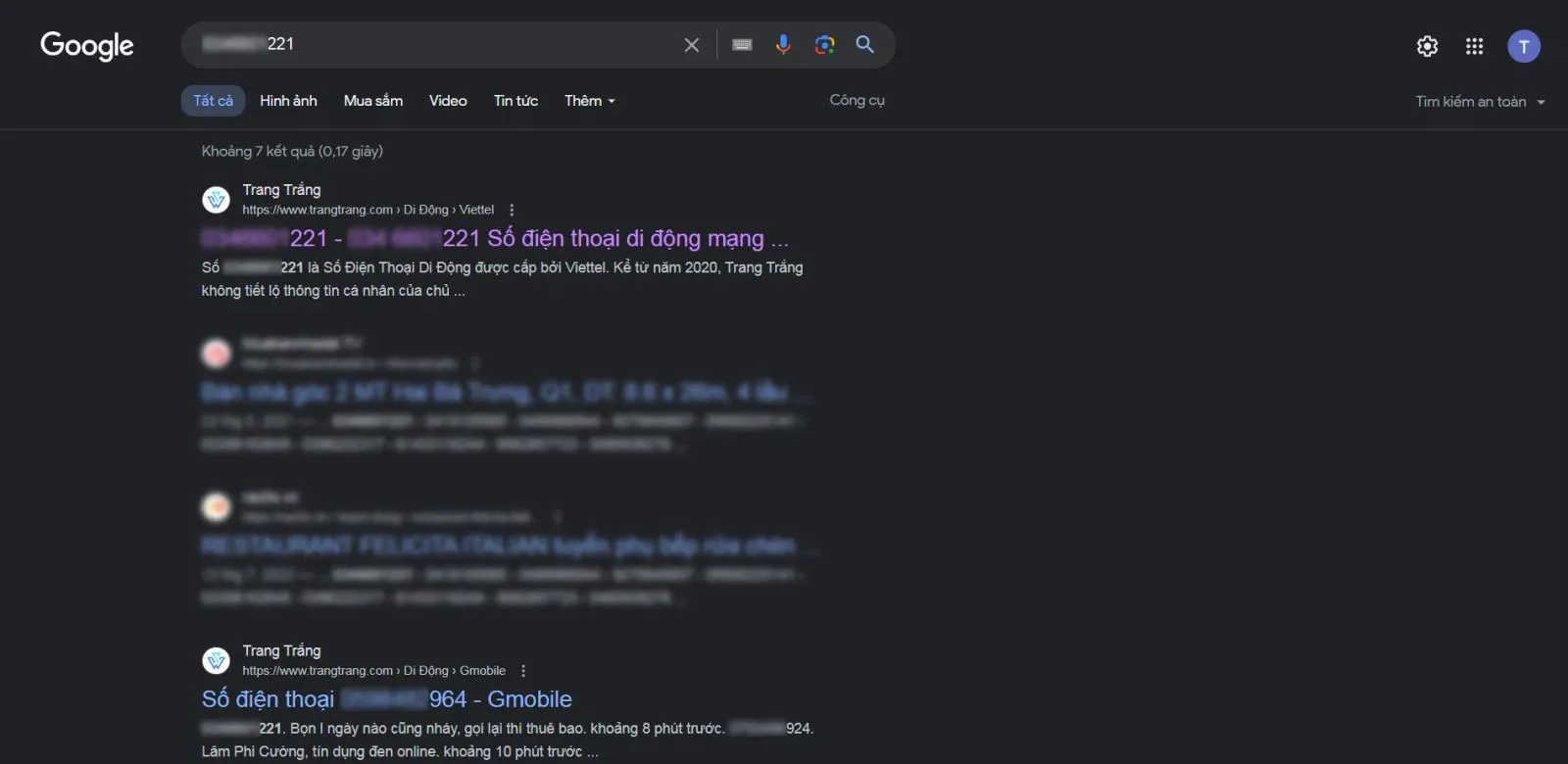Screen dimensions: 1568x764
Task: Click the Gmobile result snippet about Lâm Phi Cường
Action: click(508, 740)
